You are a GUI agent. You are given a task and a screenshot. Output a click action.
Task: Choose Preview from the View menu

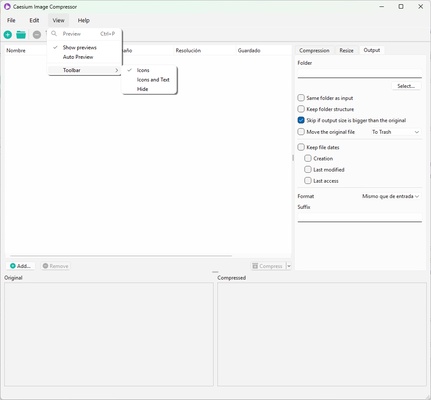tap(85, 34)
